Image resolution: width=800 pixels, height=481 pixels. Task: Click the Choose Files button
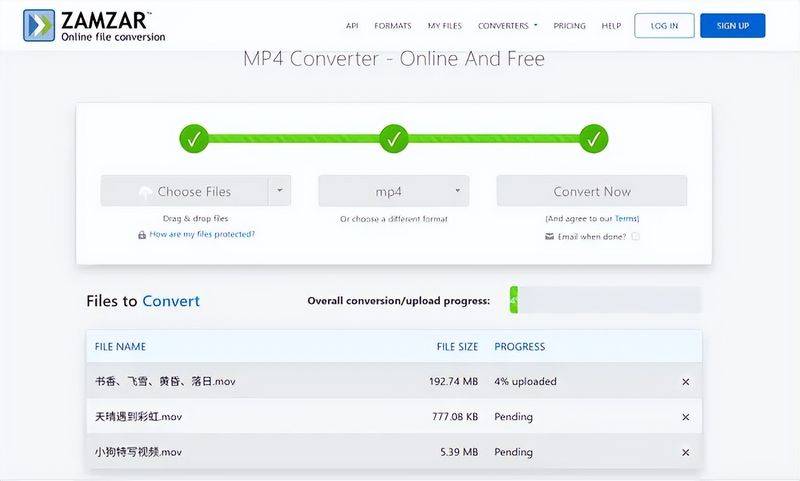point(184,191)
